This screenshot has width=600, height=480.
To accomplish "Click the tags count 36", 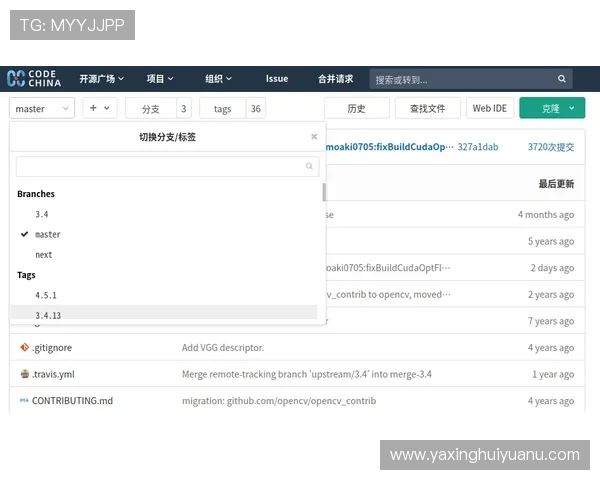I will (256, 109).
